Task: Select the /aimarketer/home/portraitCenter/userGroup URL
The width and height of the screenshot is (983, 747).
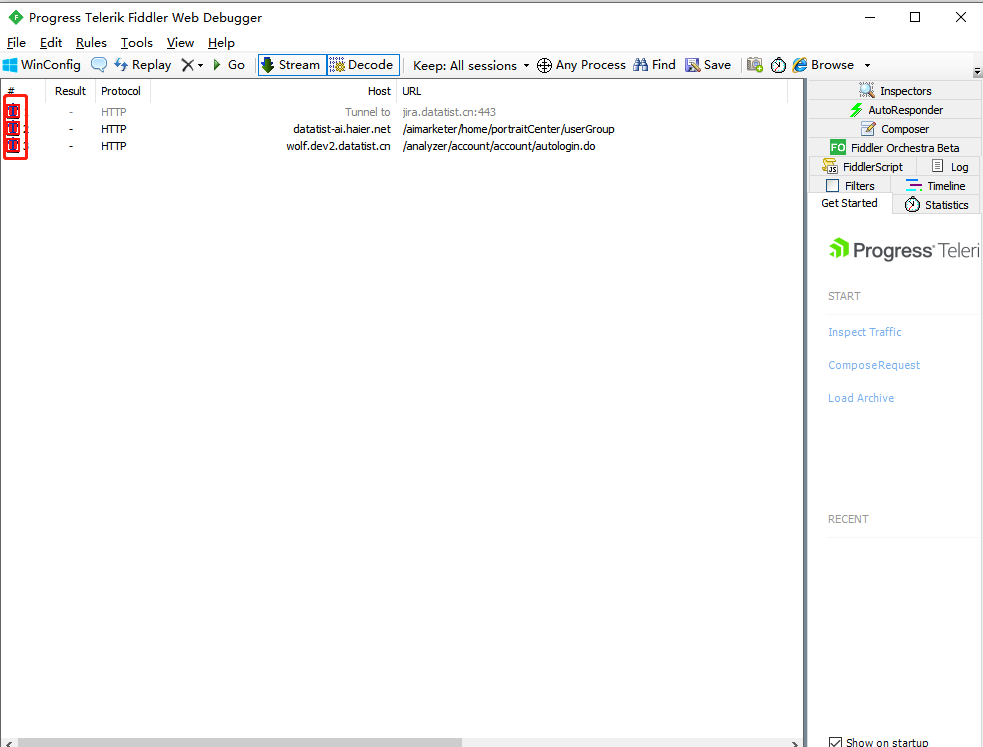Action: point(508,128)
